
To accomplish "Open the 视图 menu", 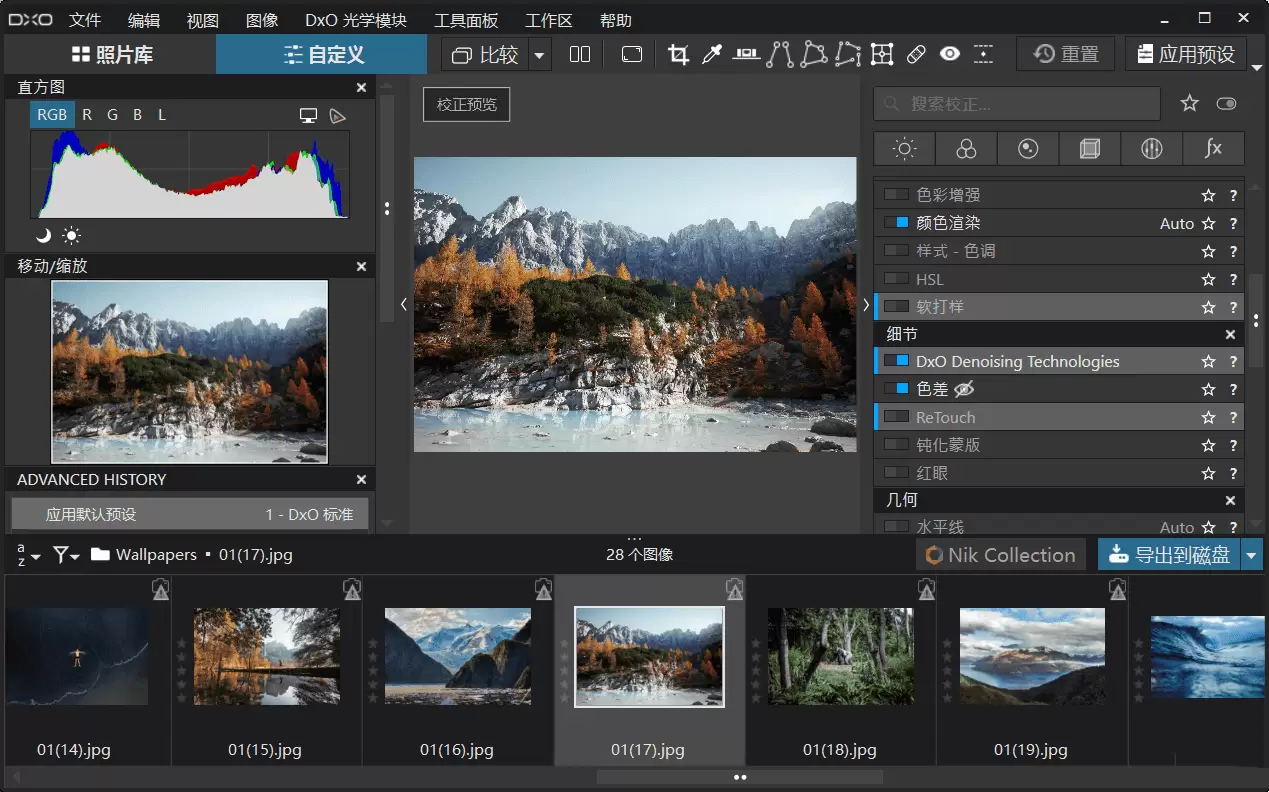I will (x=202, y=20).
